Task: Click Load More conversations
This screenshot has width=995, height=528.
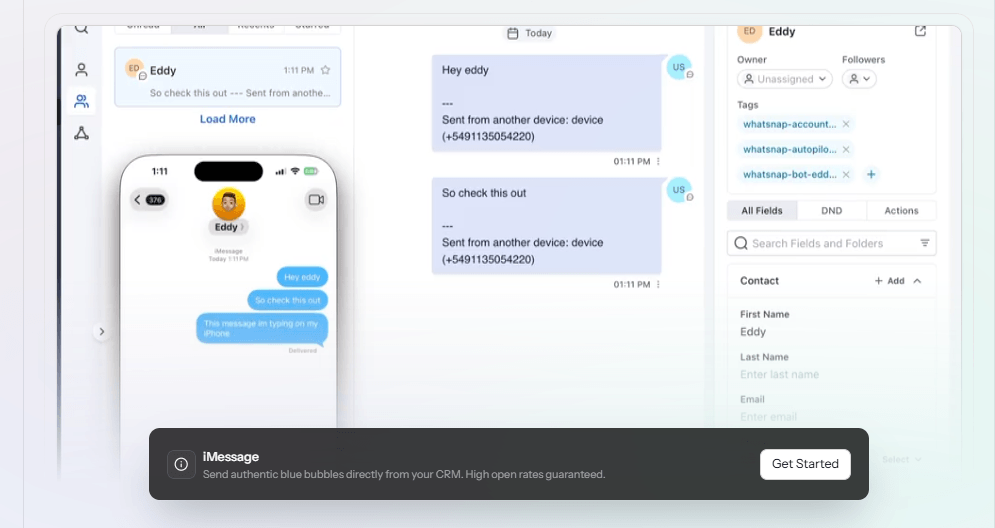Action: click(x=227, y=119)
